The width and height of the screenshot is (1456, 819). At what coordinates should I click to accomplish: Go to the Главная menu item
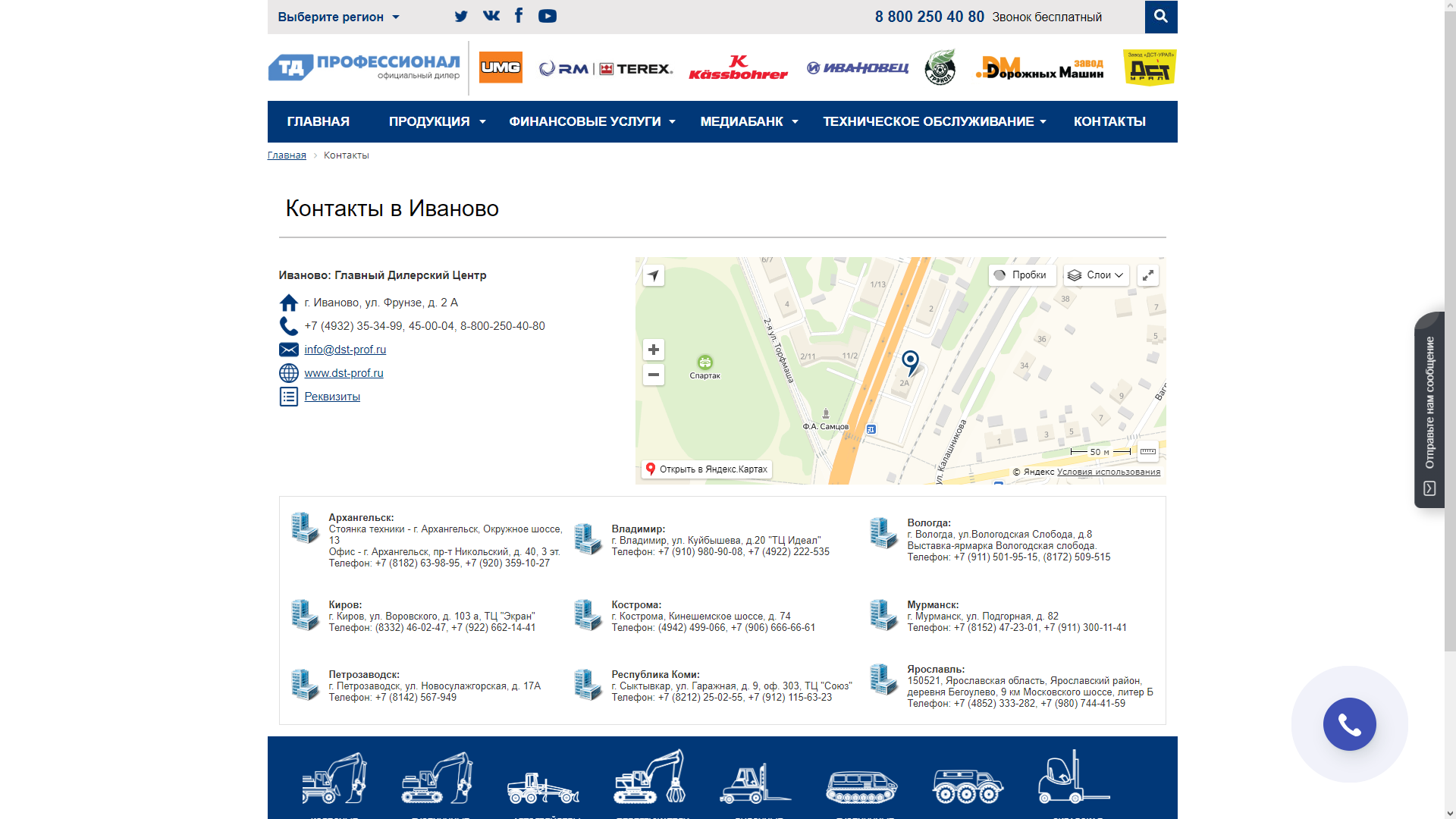tap(318, 121)
